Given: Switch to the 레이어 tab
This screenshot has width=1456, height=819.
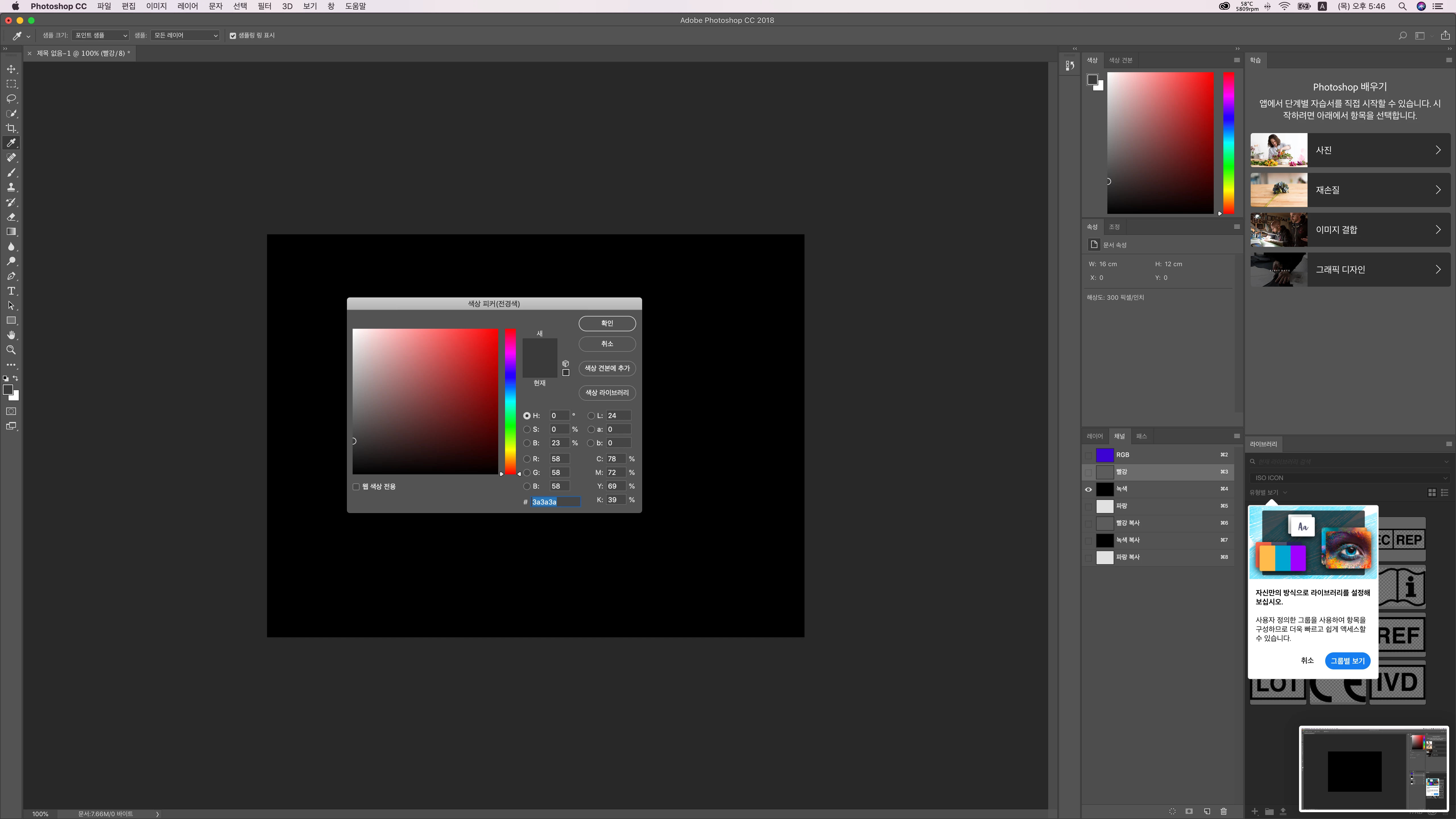Looking at the screenshot, I should pos(1094,436).
